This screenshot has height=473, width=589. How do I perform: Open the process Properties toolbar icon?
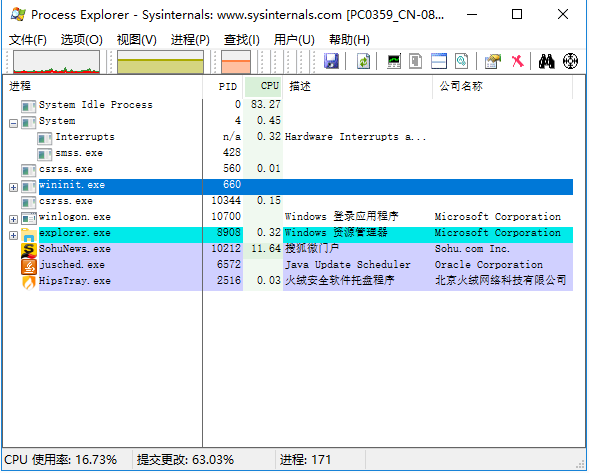point(492,61)
